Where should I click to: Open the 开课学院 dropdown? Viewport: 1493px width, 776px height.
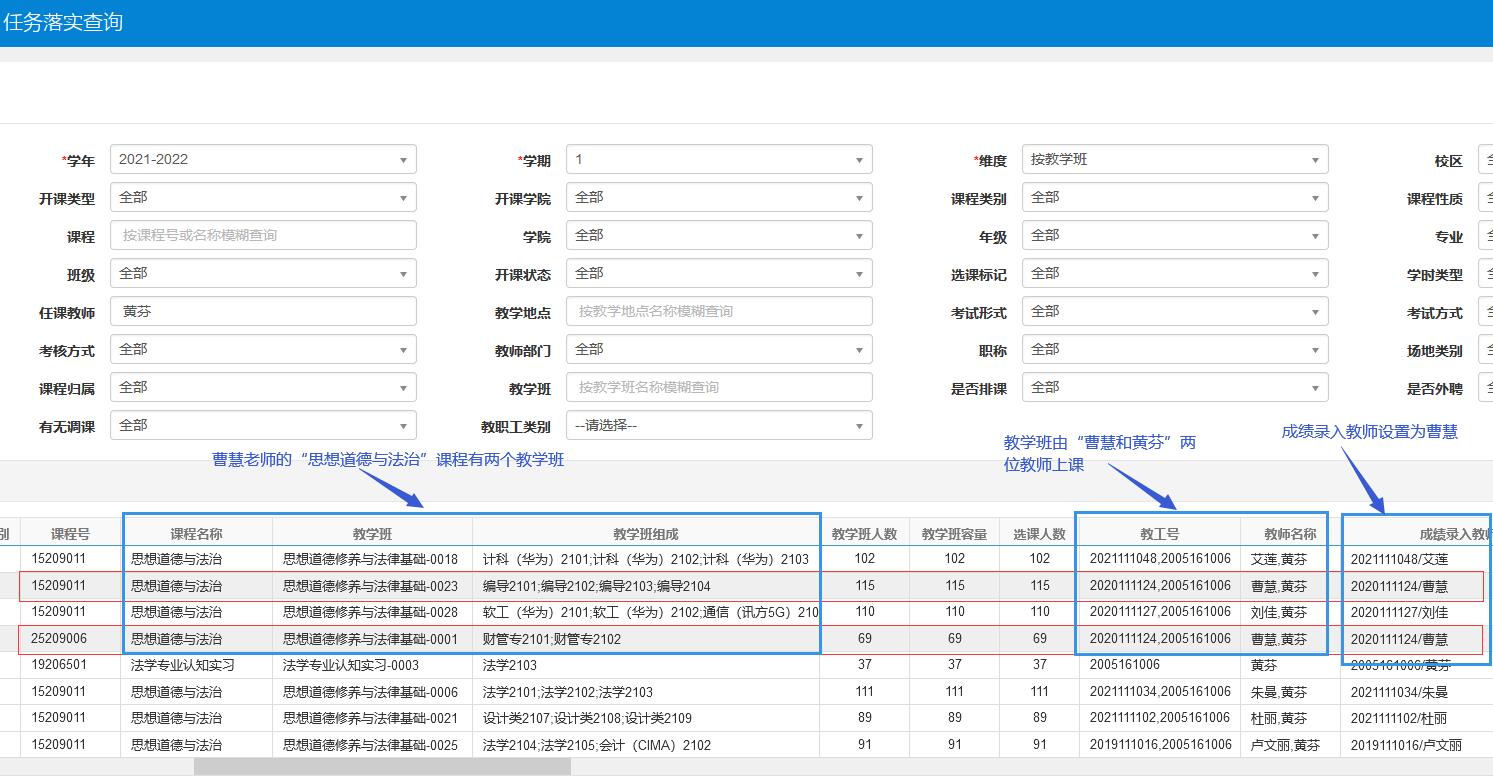(x=719, y=198)
